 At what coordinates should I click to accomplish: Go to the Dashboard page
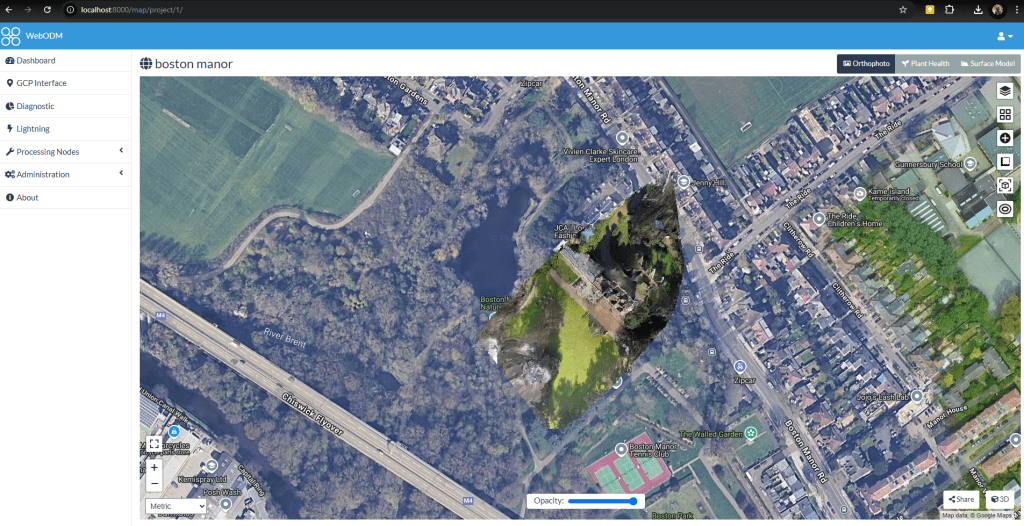coord(35,61)
